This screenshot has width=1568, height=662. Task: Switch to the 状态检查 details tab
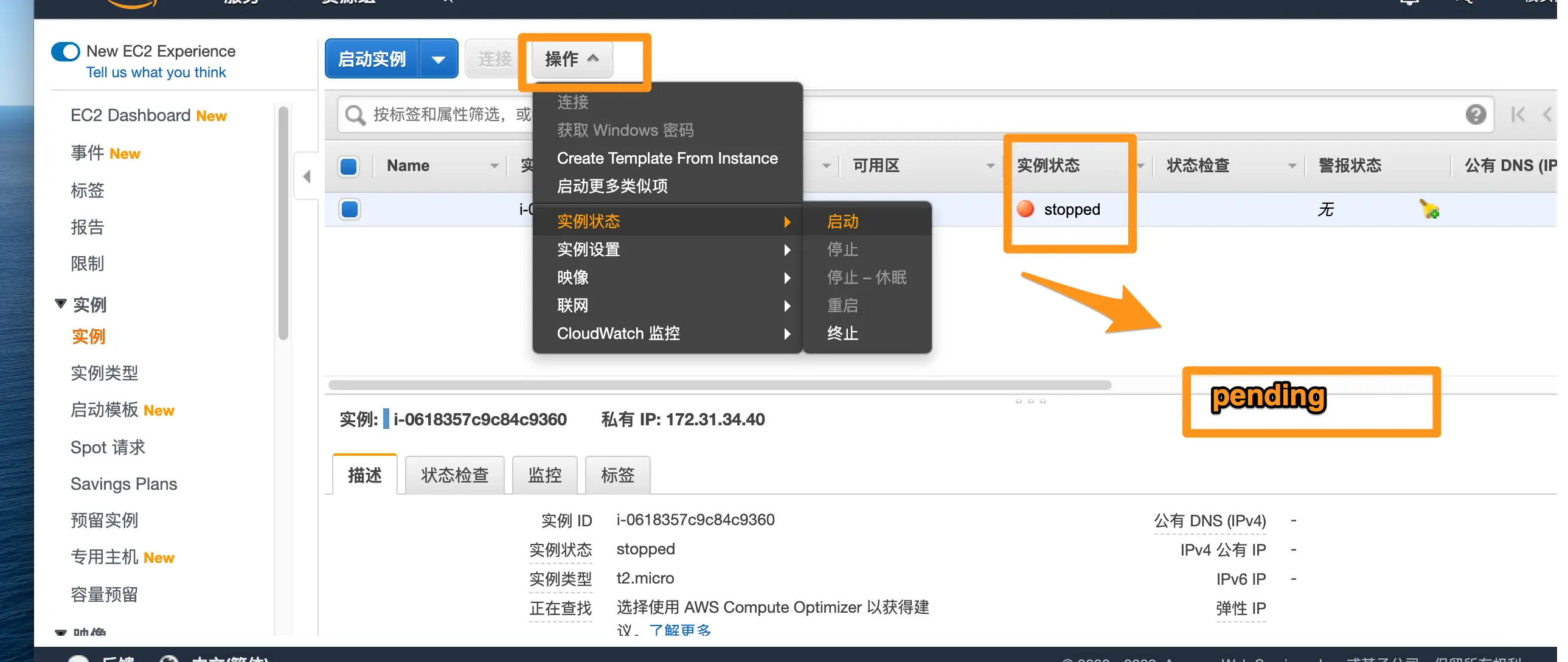click(x=454, y=475)
